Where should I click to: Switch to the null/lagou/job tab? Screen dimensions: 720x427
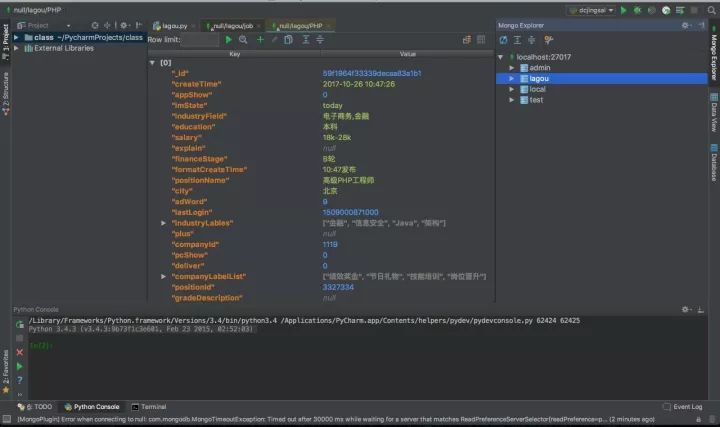pyautogui.click(x=233, y=26)
